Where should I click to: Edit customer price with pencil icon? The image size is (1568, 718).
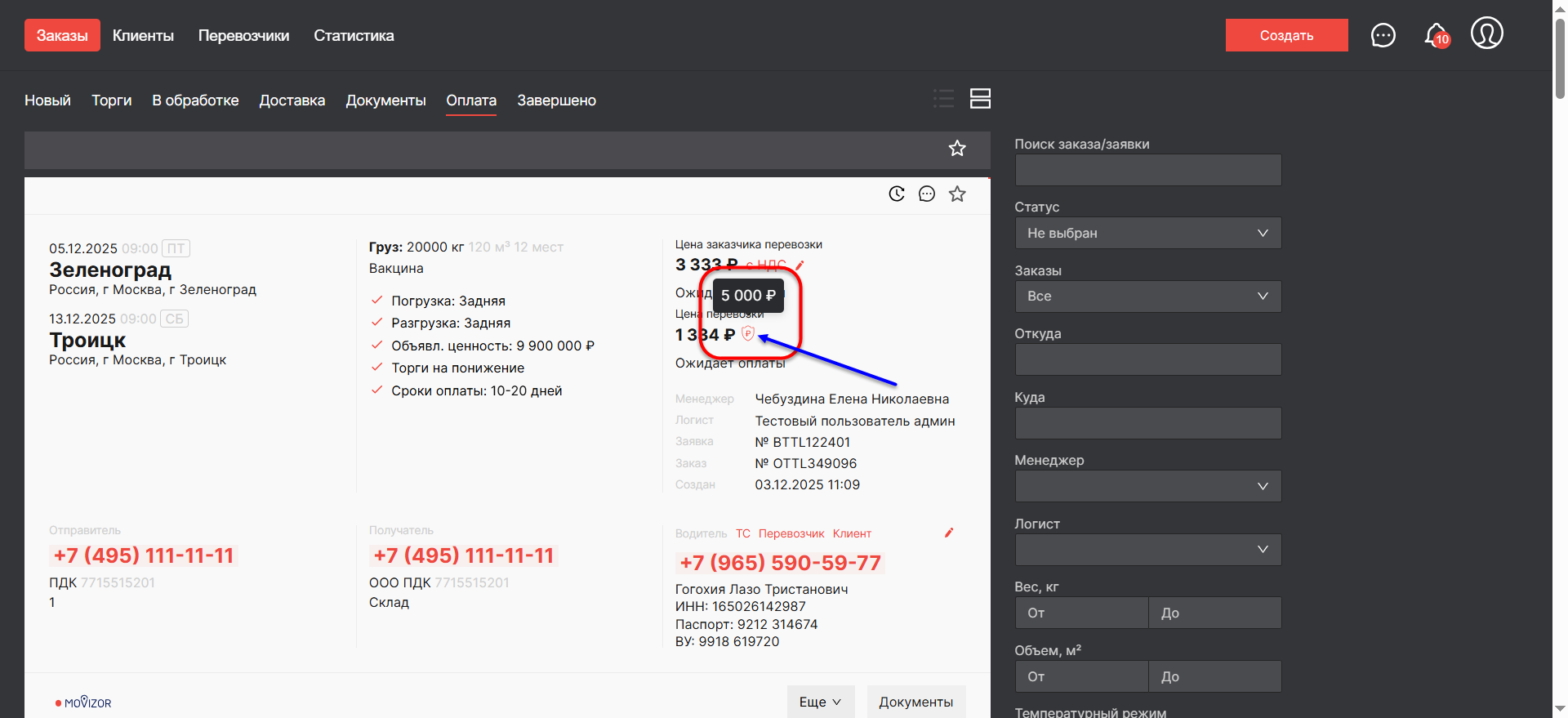[x=800, y=265]
